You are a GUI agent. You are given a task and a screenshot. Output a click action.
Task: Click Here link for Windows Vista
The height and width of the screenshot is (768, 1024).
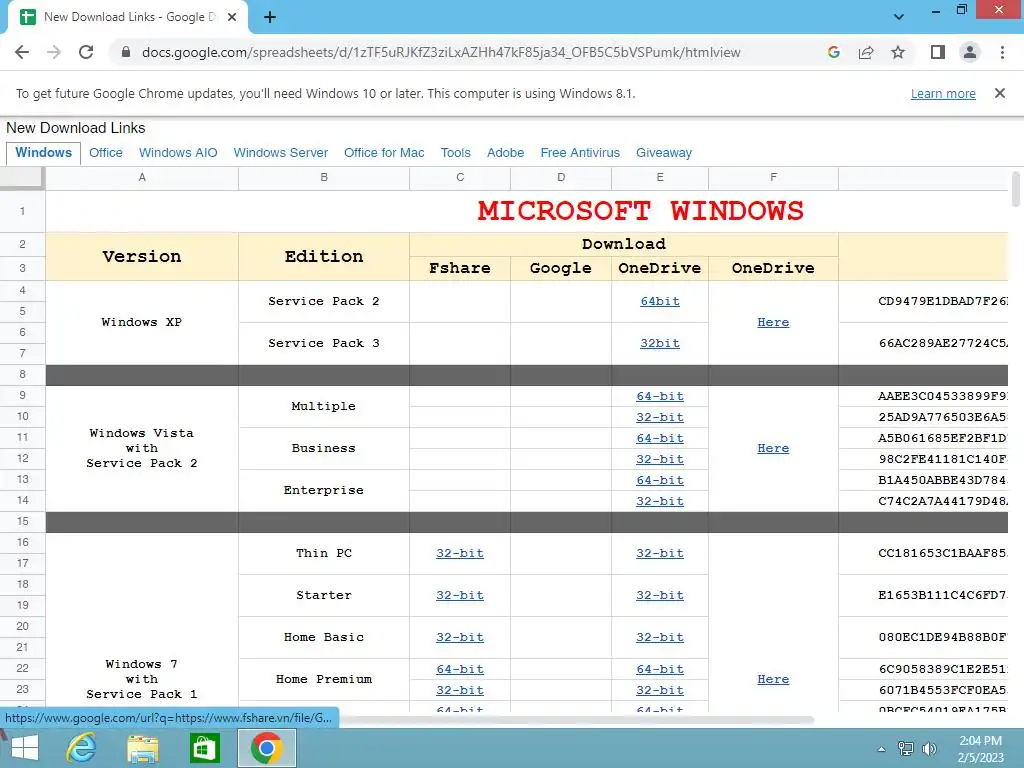click(x=773, y=448)
